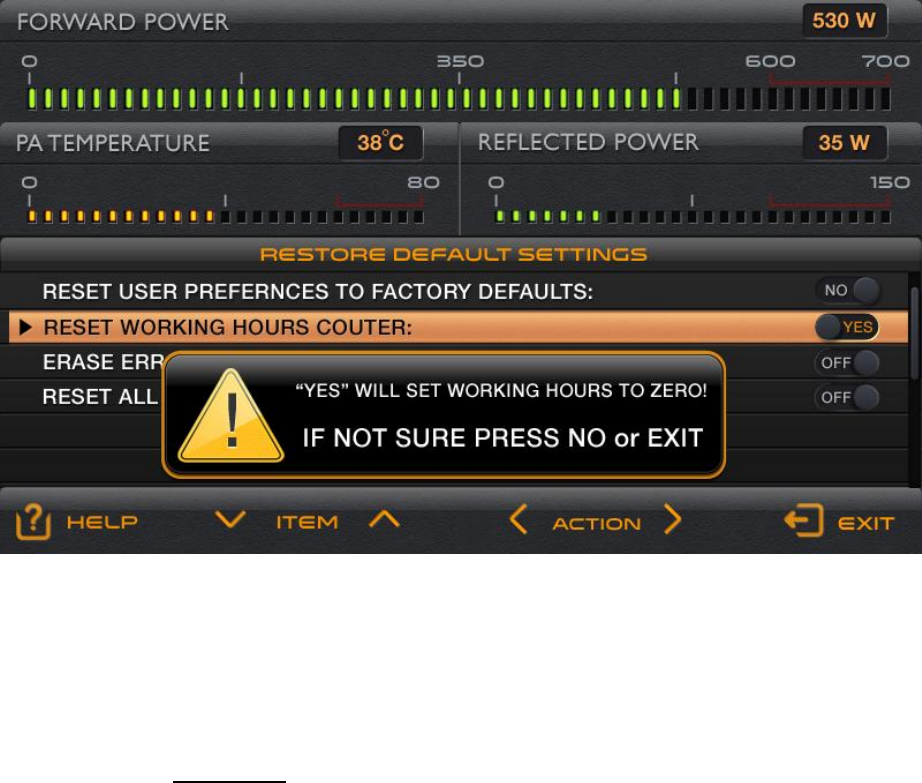Click the EXIT label
Viewport: 922px width, 783px height.
click(866, 523)
